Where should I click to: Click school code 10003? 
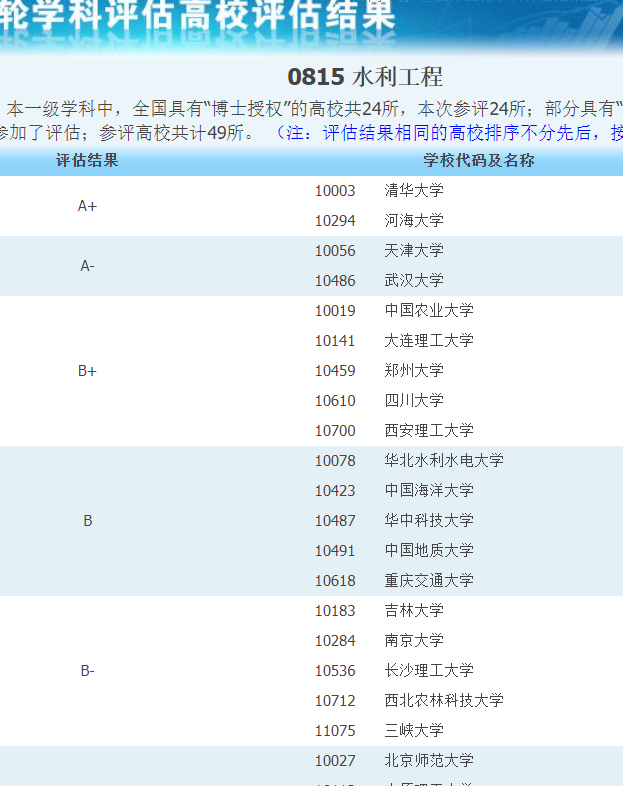pos(335,191)
